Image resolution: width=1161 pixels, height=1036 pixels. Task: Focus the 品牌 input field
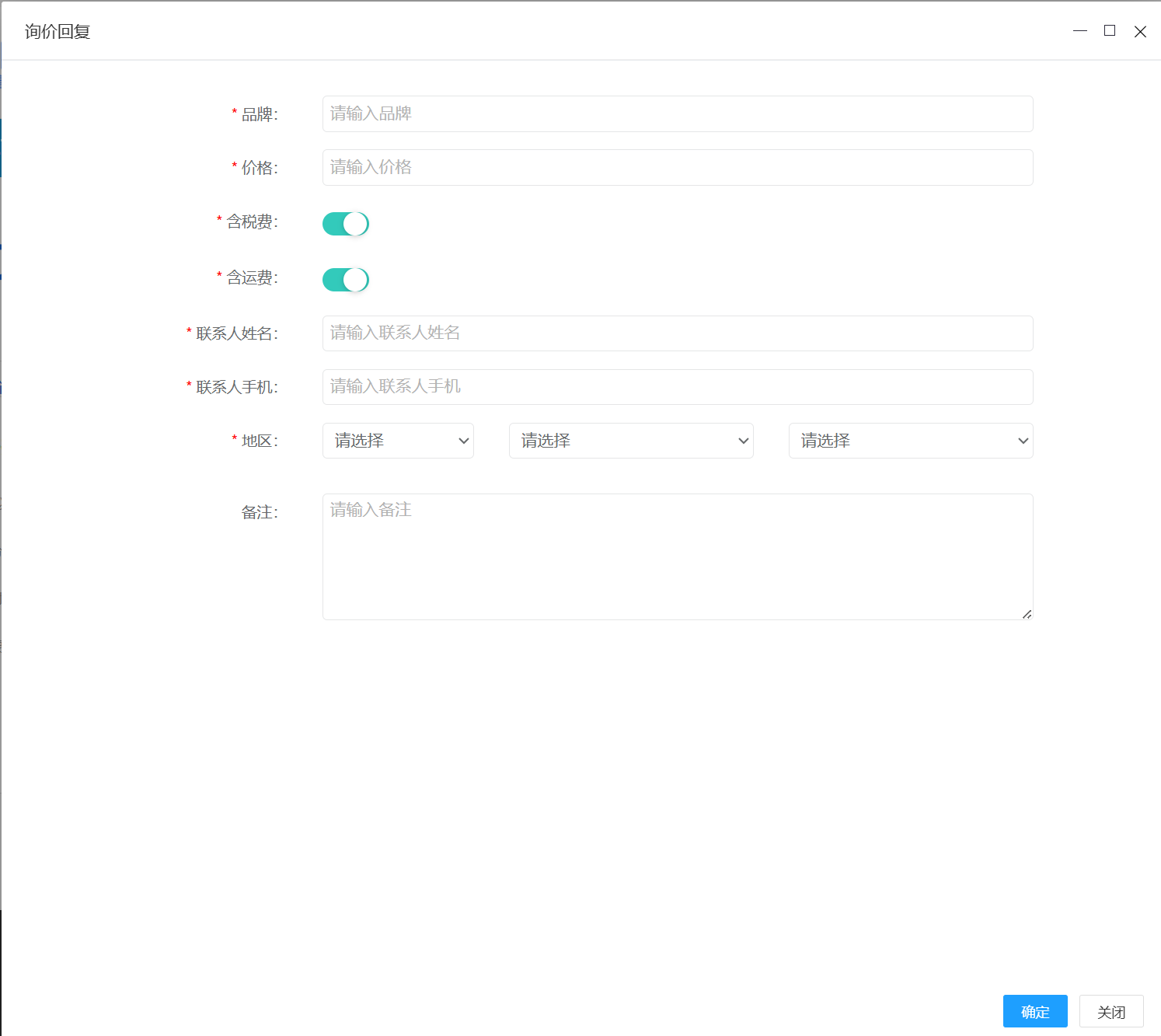pyautogui.click(x=678, y=114)
